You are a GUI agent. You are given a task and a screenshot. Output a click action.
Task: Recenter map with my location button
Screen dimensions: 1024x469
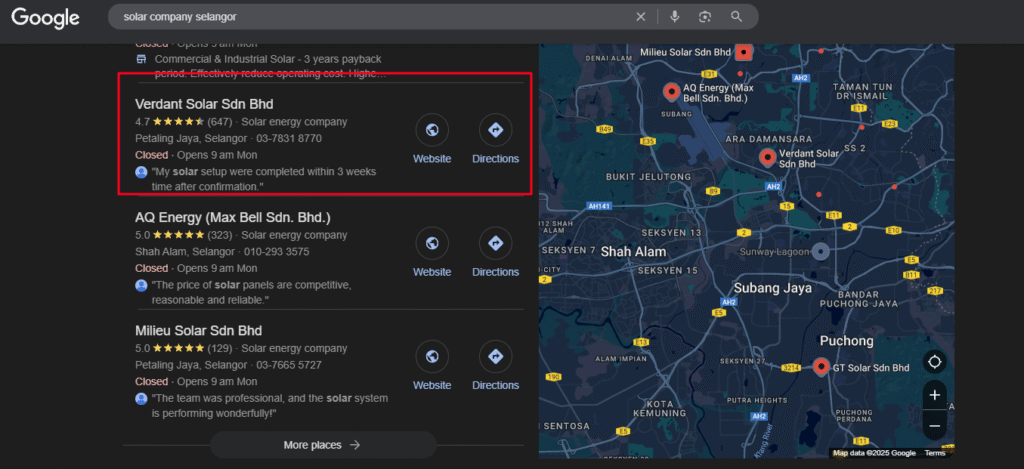(x=934, y=362)
